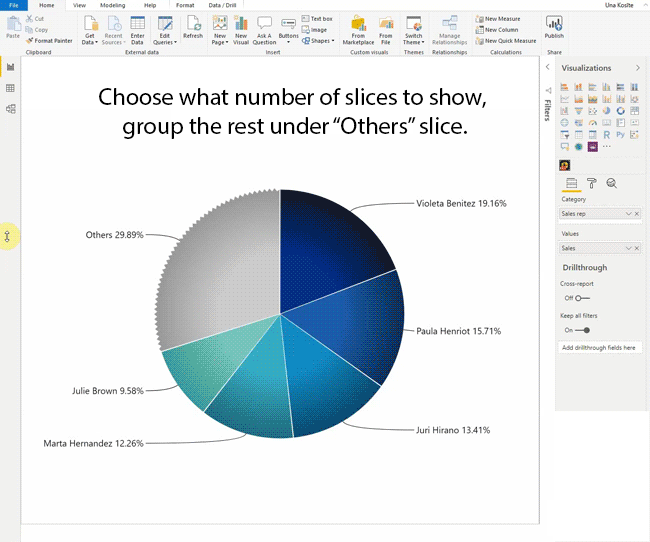Open the File tab
Image resolution: width=650 pixels, height=542 pixels.
click(14, 5)
